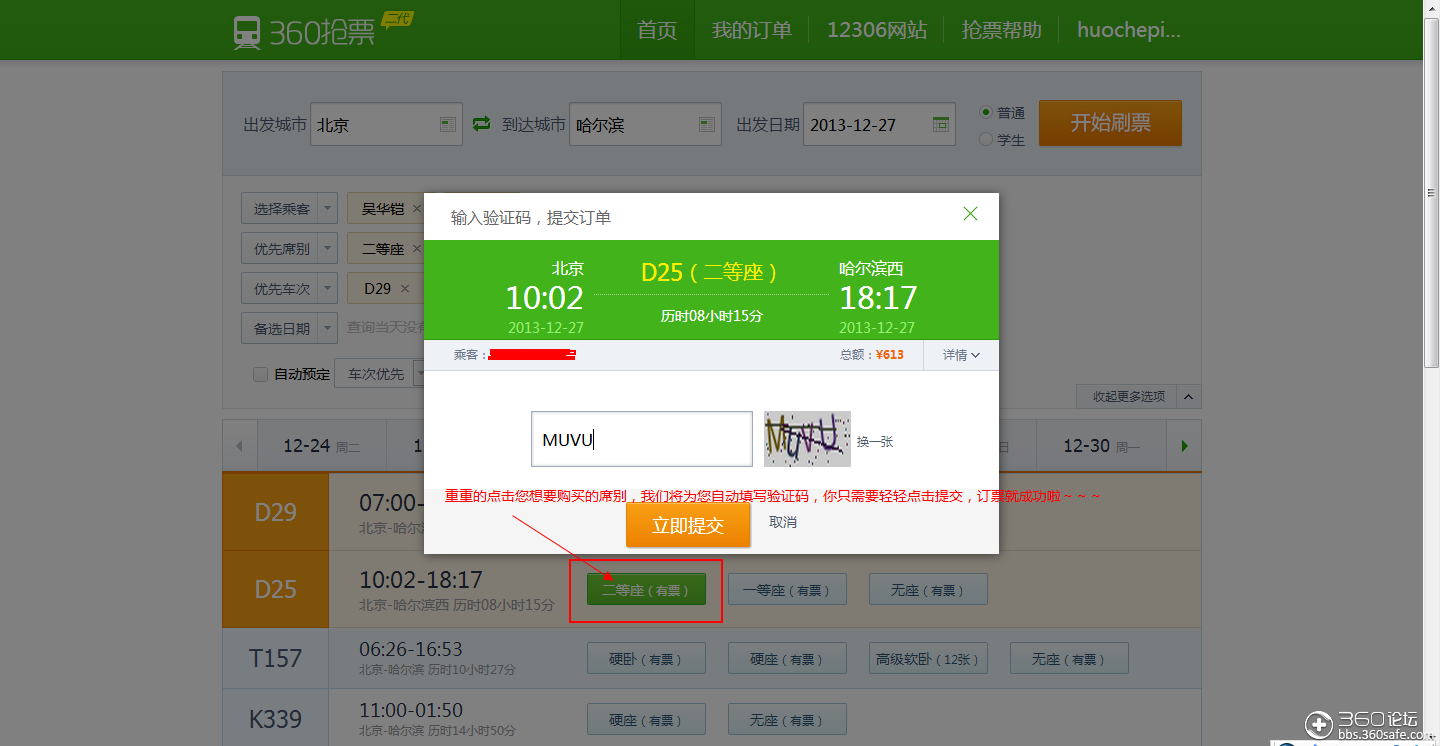Click the 10:02-18:17 time for D25
The width and height of the screenshot is (1440, 746).
click(x=421, y=580)
